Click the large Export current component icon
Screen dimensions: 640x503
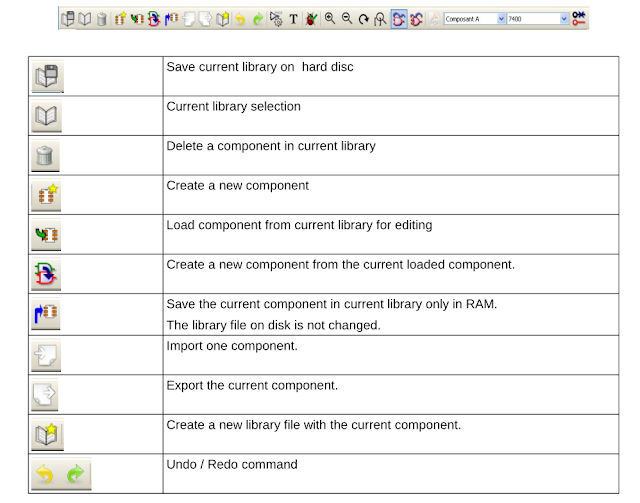coord(47,395)
